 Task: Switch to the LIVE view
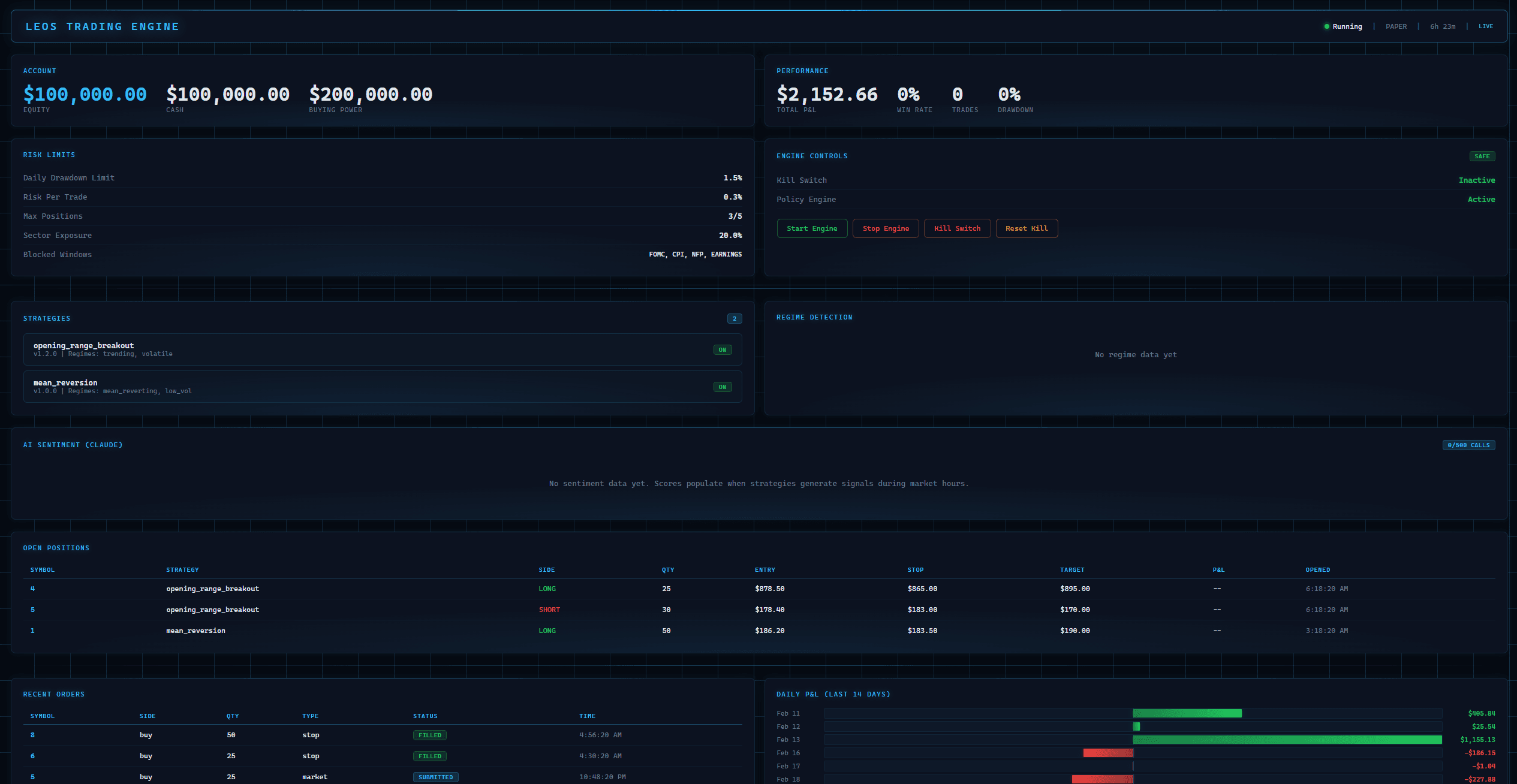pyautogui.click(x=1486, y=26)
